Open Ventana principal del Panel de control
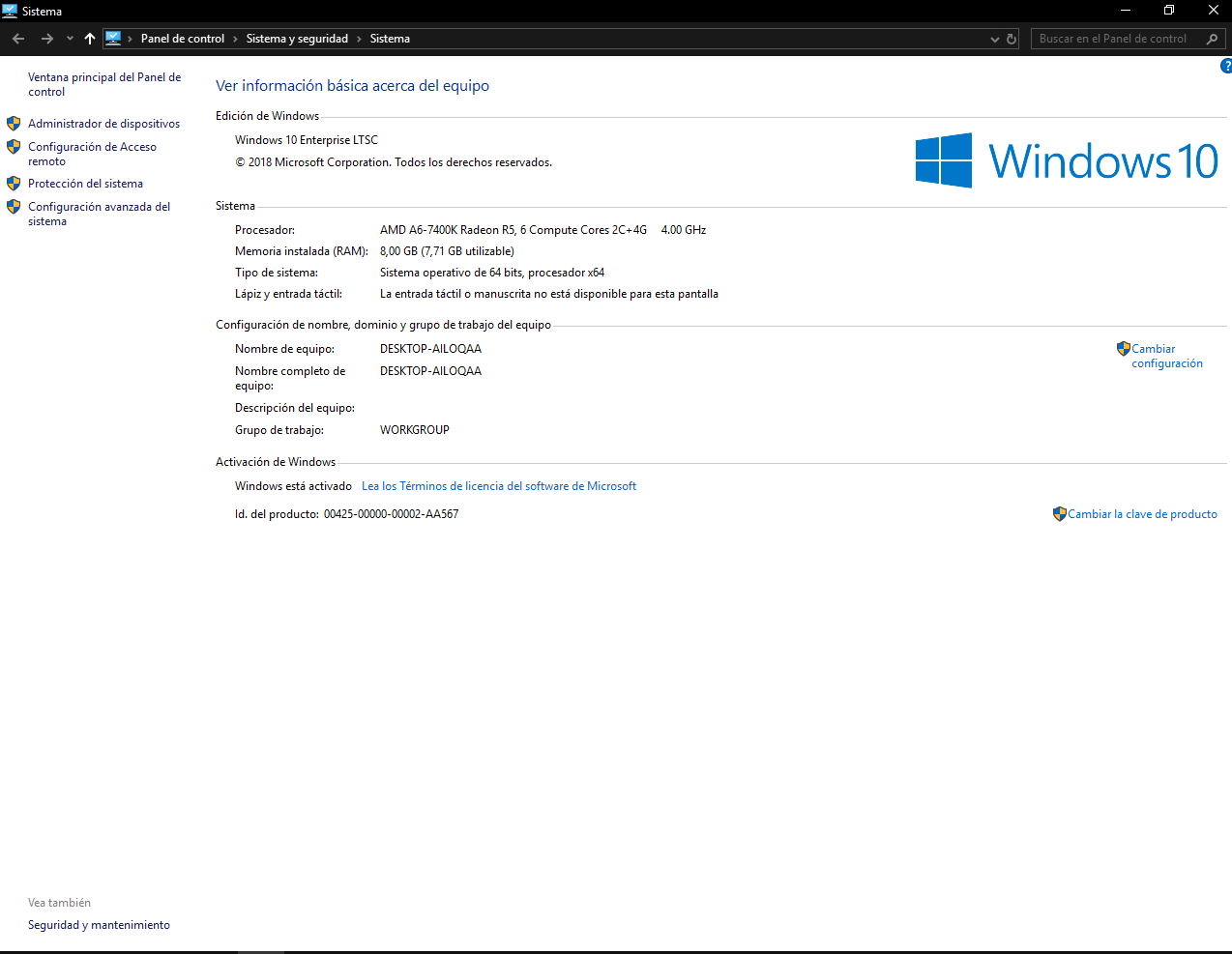The height and width of the screenshot is (954, 1232). [104, 84]
